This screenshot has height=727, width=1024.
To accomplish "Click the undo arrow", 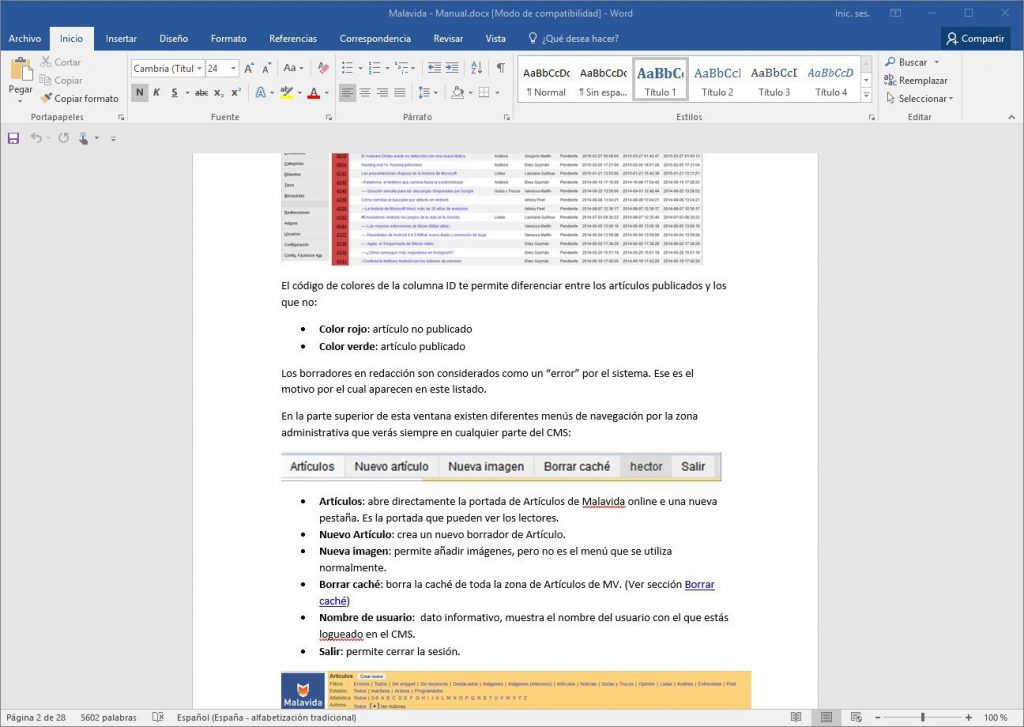I will point(36,138).
